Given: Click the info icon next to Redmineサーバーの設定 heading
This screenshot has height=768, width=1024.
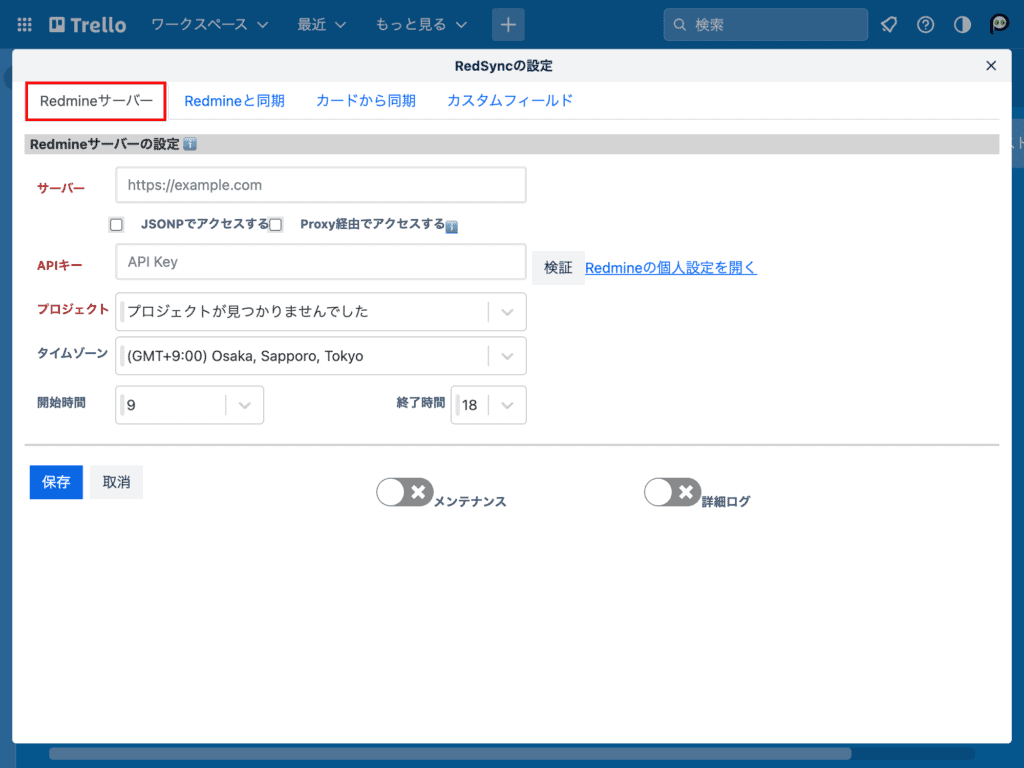Looking at the screenshot, I should coord(190,143).
